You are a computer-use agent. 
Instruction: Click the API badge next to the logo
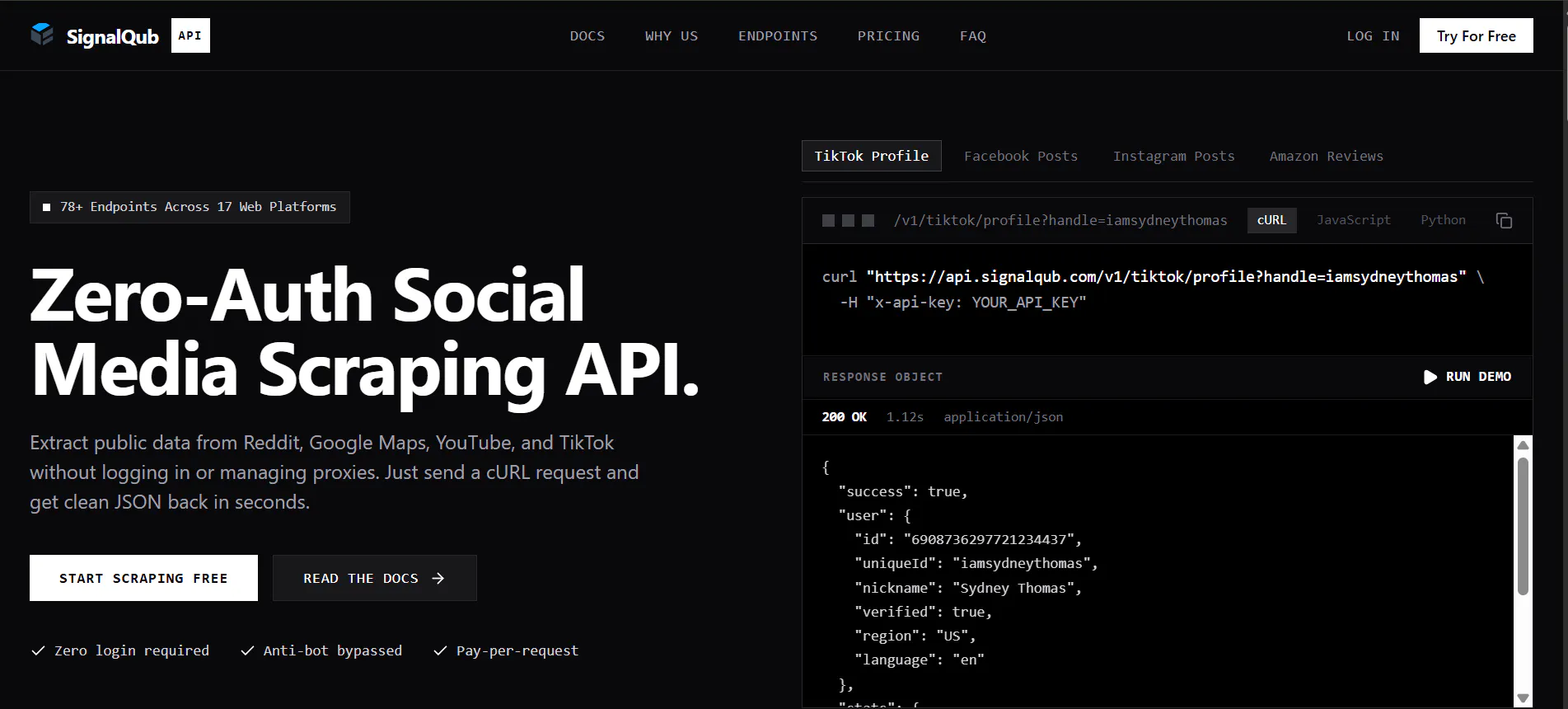click(190, 35)
